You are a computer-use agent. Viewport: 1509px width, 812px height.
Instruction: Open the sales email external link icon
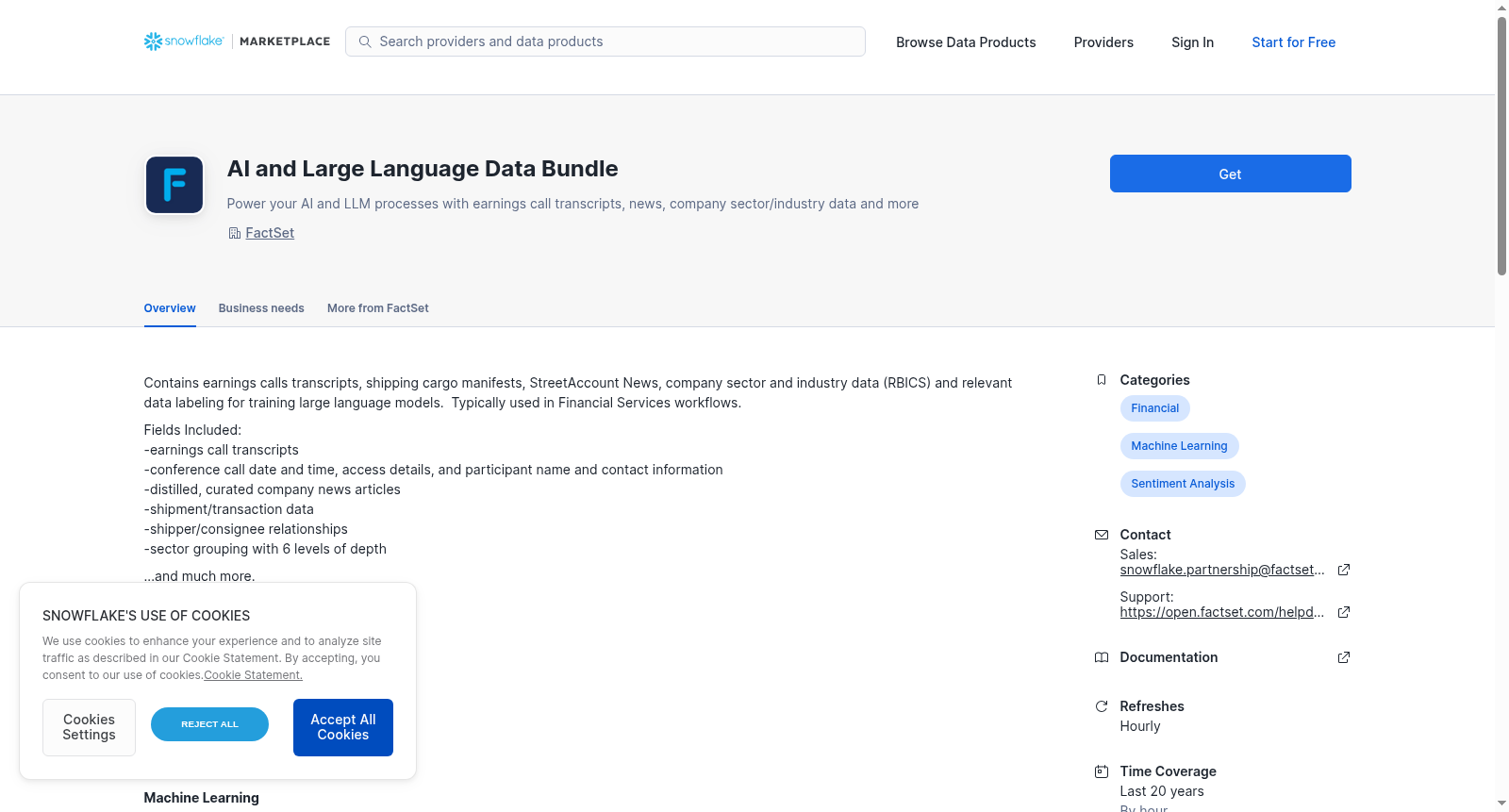coord(1344,570)
